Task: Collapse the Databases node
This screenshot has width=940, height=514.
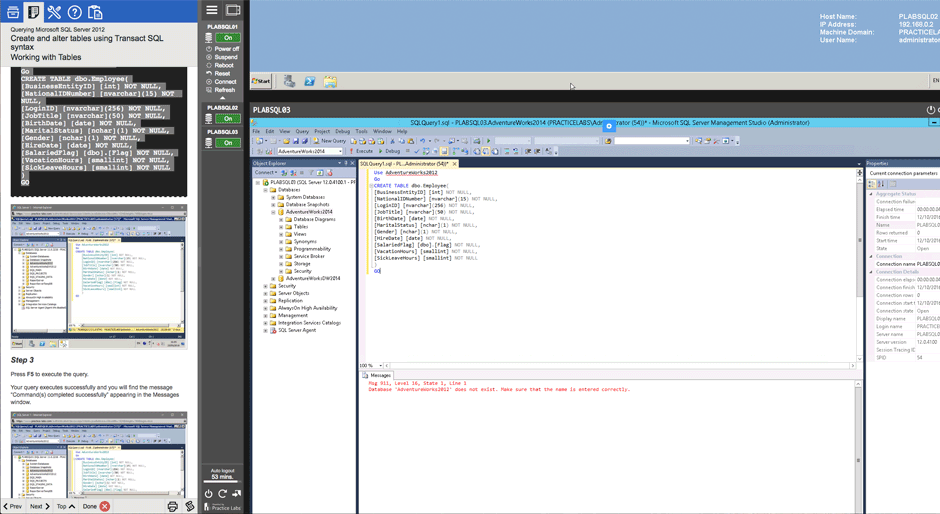Action: pyautogui.click(x=266, y=190)
